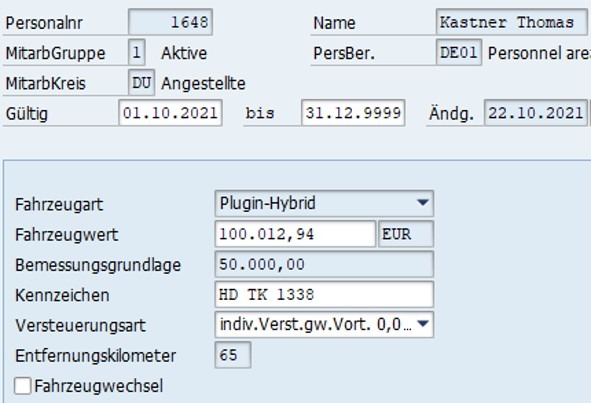Viewport: 591px width, 403px height.
Task: Click the Aktive text
Action: 184,53
